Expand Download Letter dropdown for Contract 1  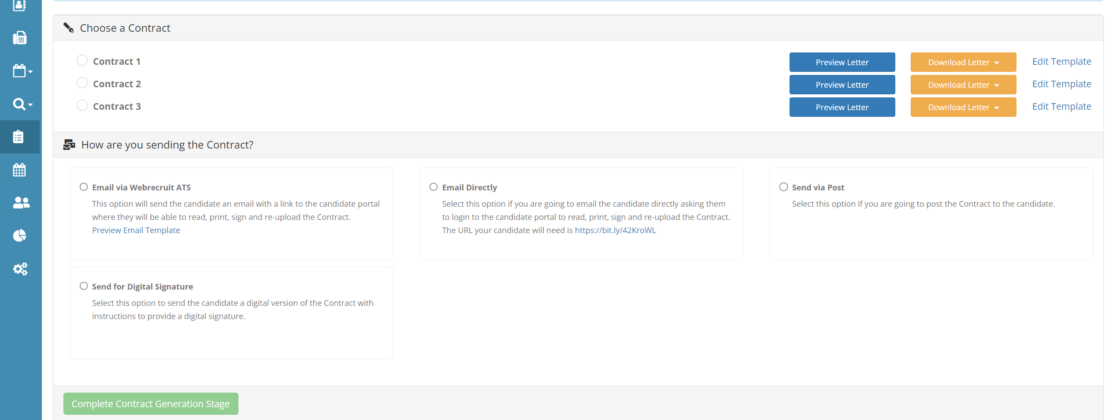962,62
